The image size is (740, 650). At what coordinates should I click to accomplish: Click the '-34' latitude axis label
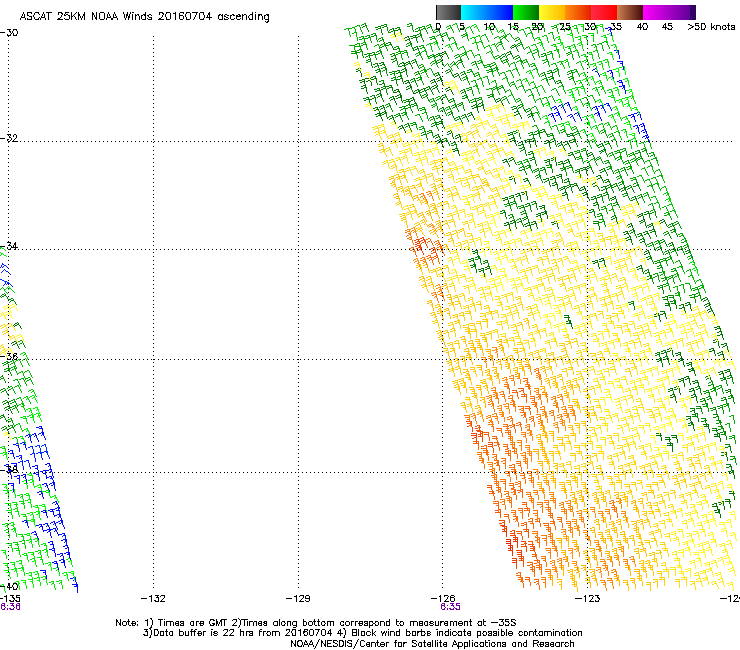click(x=9, y=246)
